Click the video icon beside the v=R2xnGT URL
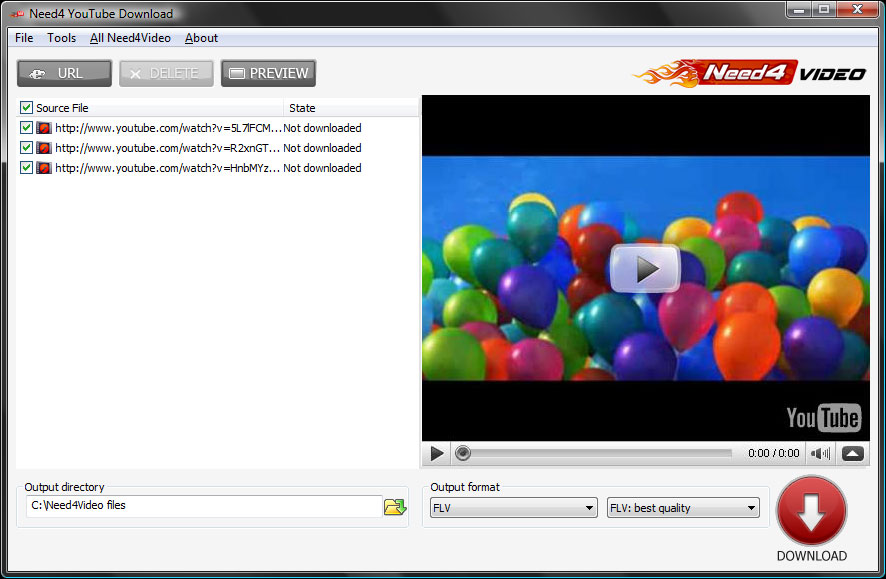This screenshot has width=886, height=579. point(44,148)
